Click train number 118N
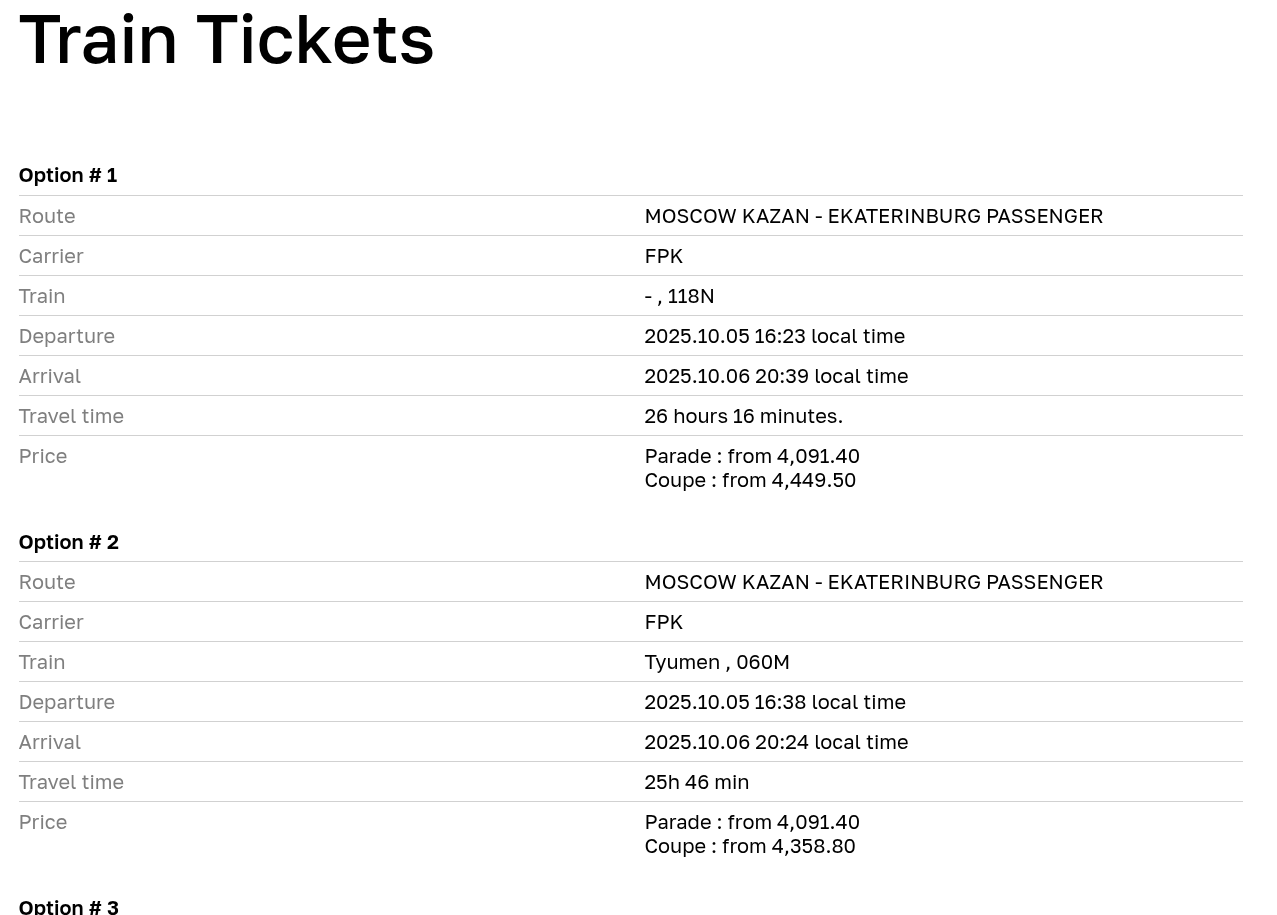The height and width of the screenshot is (915, 1277). coord(690,296)
